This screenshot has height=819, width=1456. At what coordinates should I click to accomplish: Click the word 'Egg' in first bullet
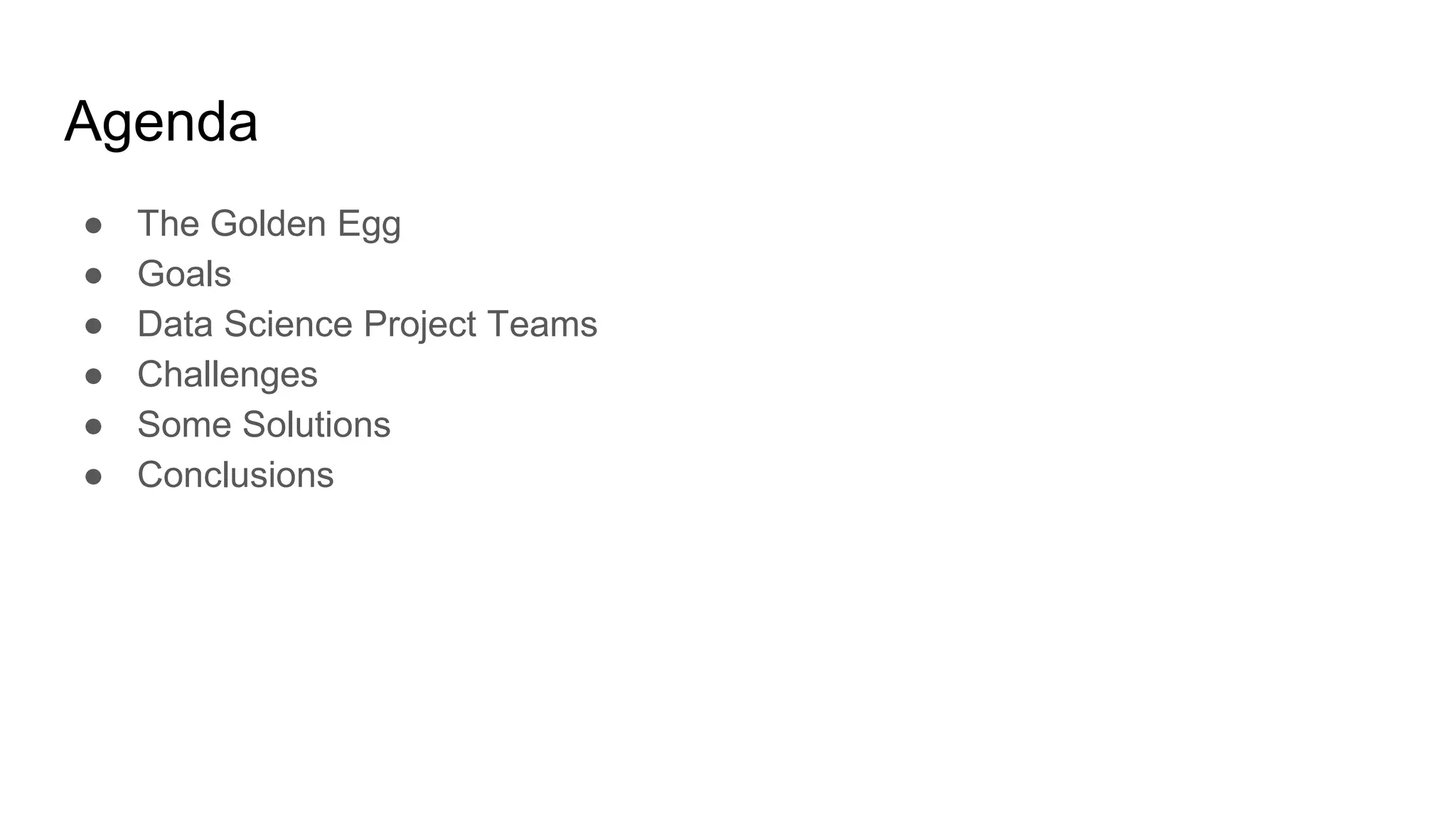pyautogui.click(x=369, y=225)
